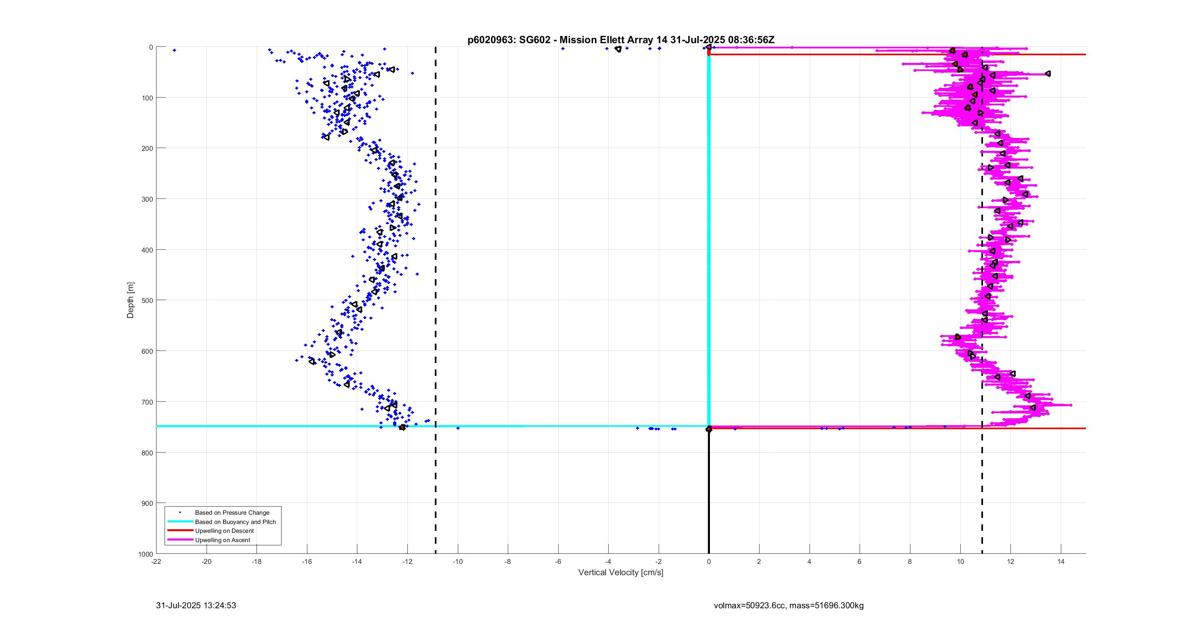The height and width of the screenshot is (622, 1200).
Task: Click velocity axis tick label "-6"
Action: click(x=558, y=561)
